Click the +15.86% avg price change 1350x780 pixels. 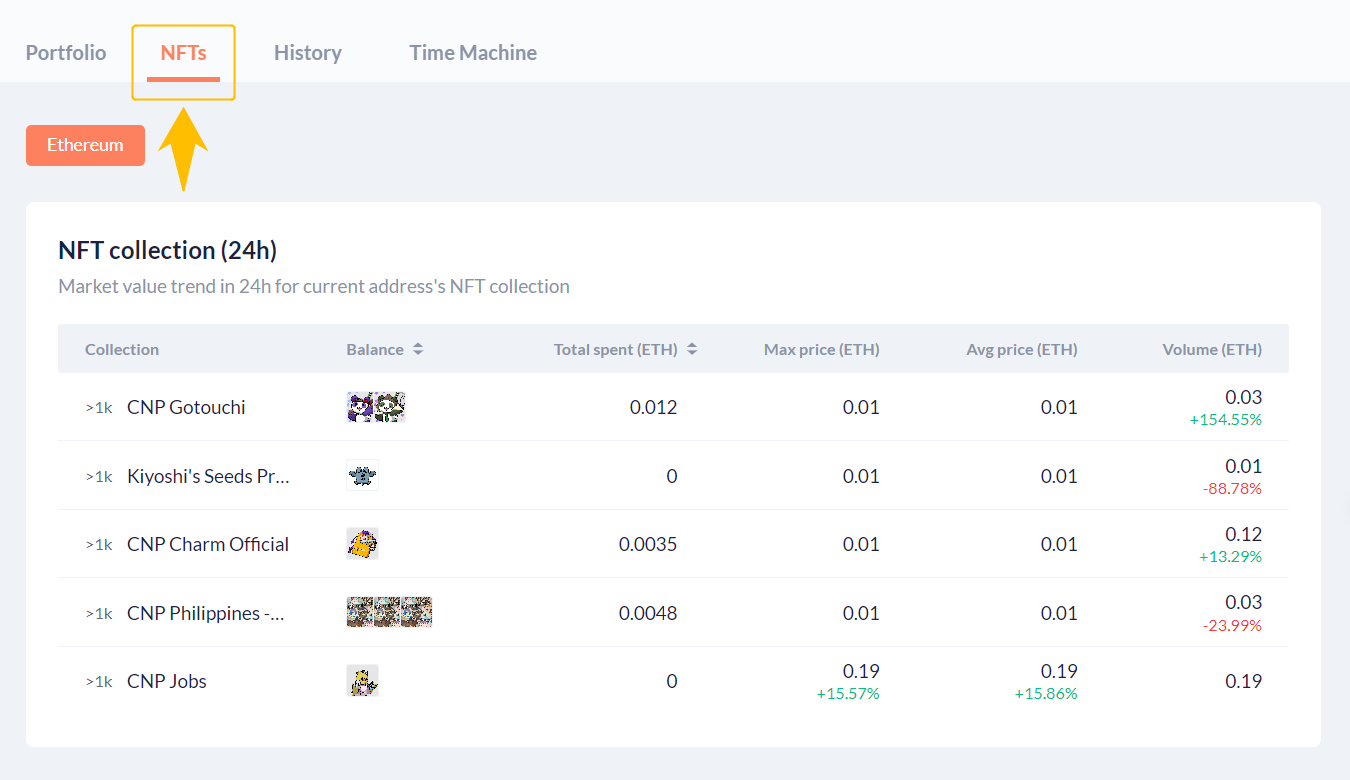(x=1046, y=694)
